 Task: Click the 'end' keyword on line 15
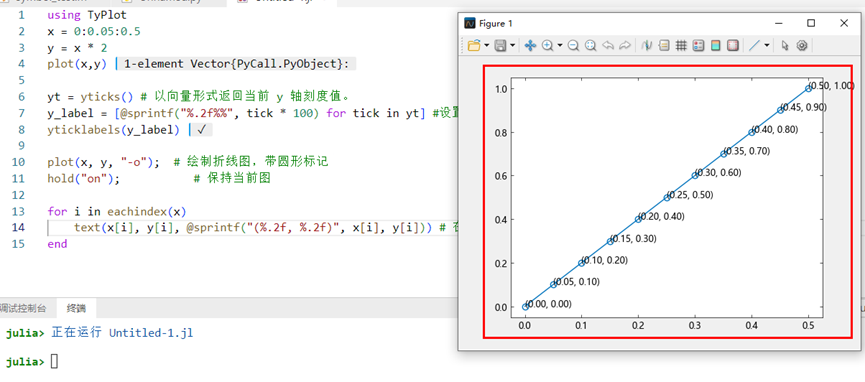click(57, 244)
